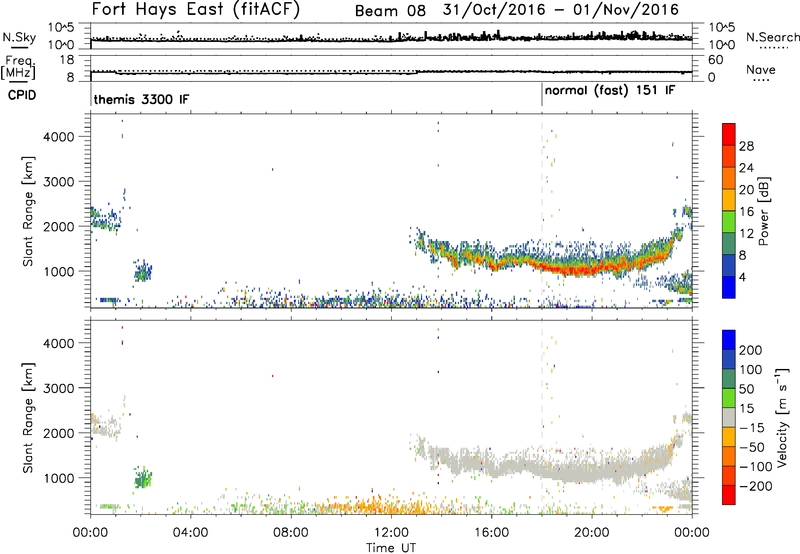Click the gray segment of the Velocity color bar
The image size is (800, 554).
point(729,417)
